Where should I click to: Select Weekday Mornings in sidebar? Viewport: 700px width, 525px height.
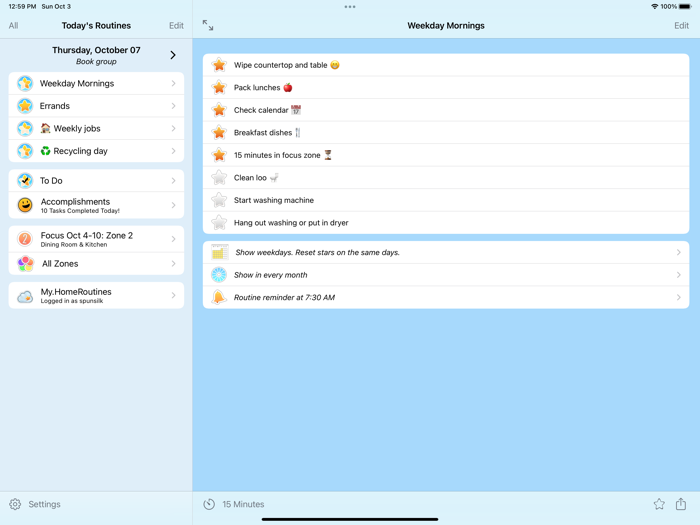[x=96, y=83]
